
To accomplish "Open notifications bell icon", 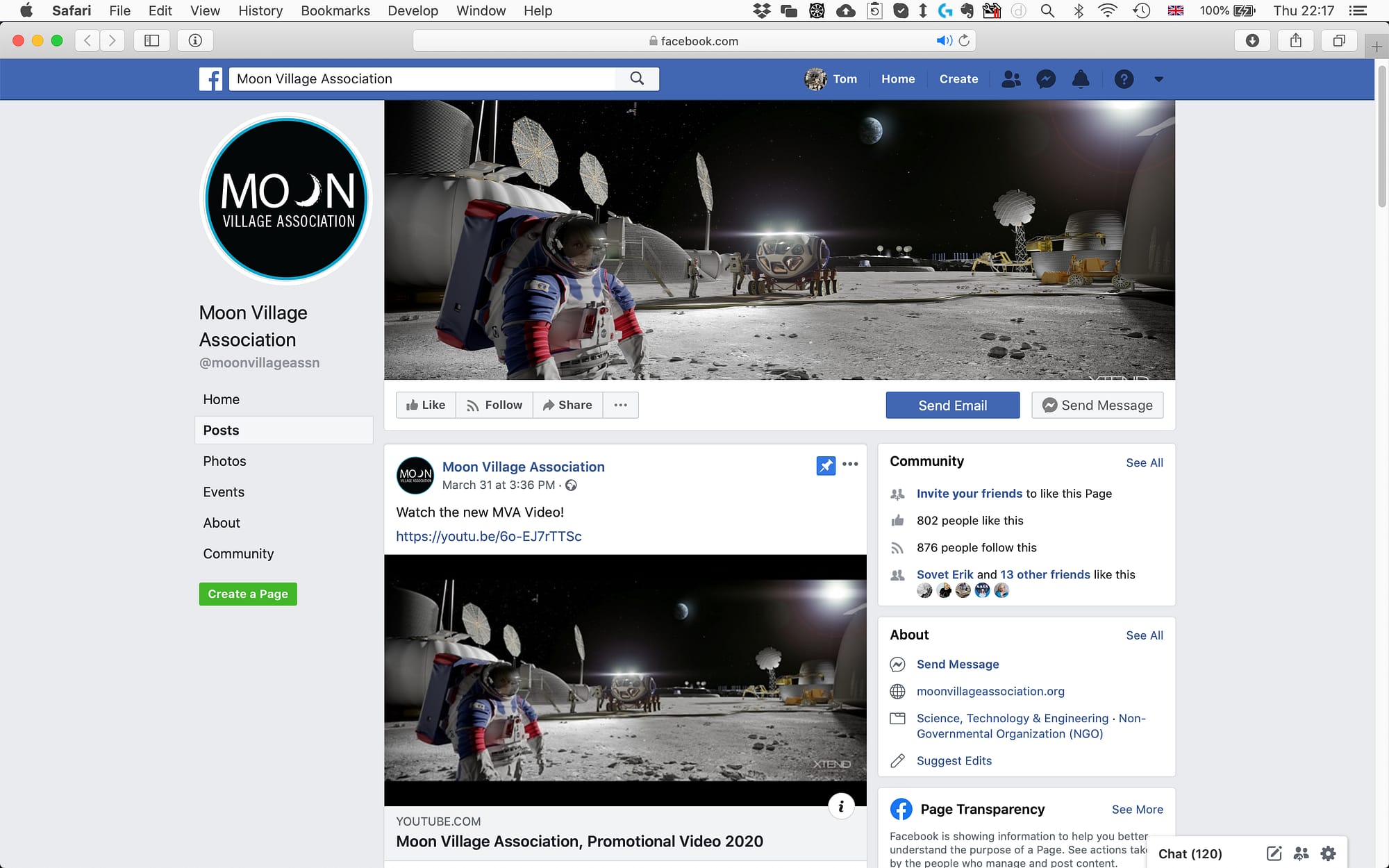I will [1081, 79].
